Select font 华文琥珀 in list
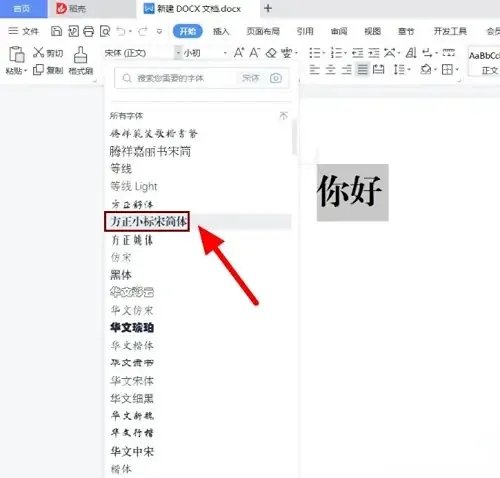This screenshot has width=500, height=478. 132,327
